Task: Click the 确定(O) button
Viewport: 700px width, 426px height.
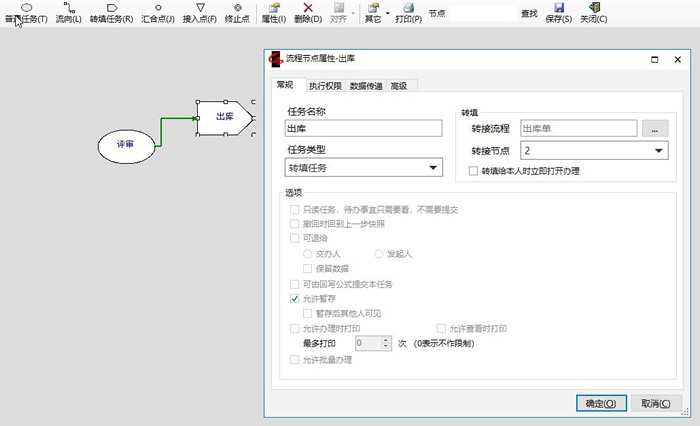Action: click(600, 402)
